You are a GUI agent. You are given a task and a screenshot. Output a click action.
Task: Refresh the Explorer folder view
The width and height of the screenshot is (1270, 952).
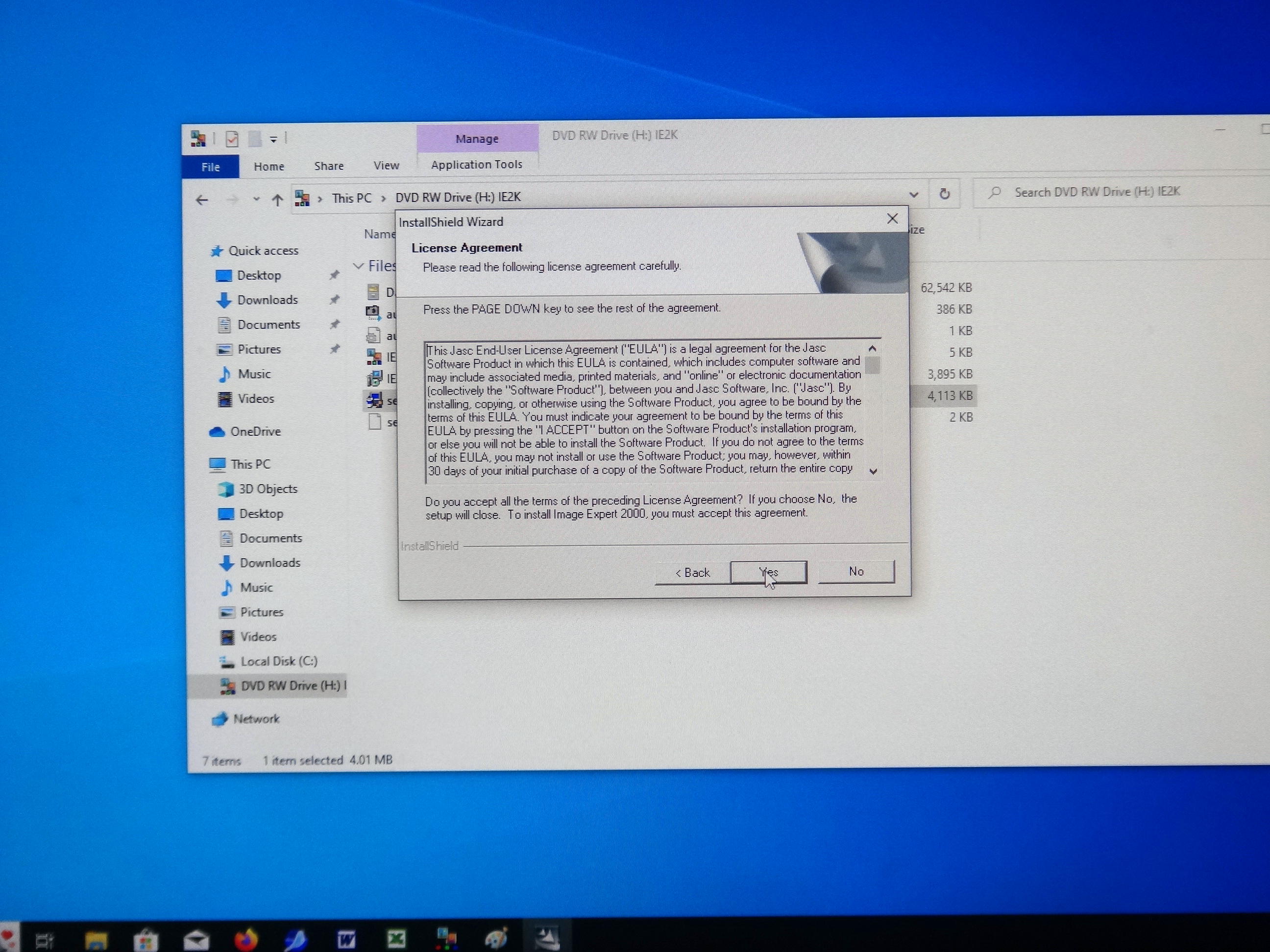point(945,194)
